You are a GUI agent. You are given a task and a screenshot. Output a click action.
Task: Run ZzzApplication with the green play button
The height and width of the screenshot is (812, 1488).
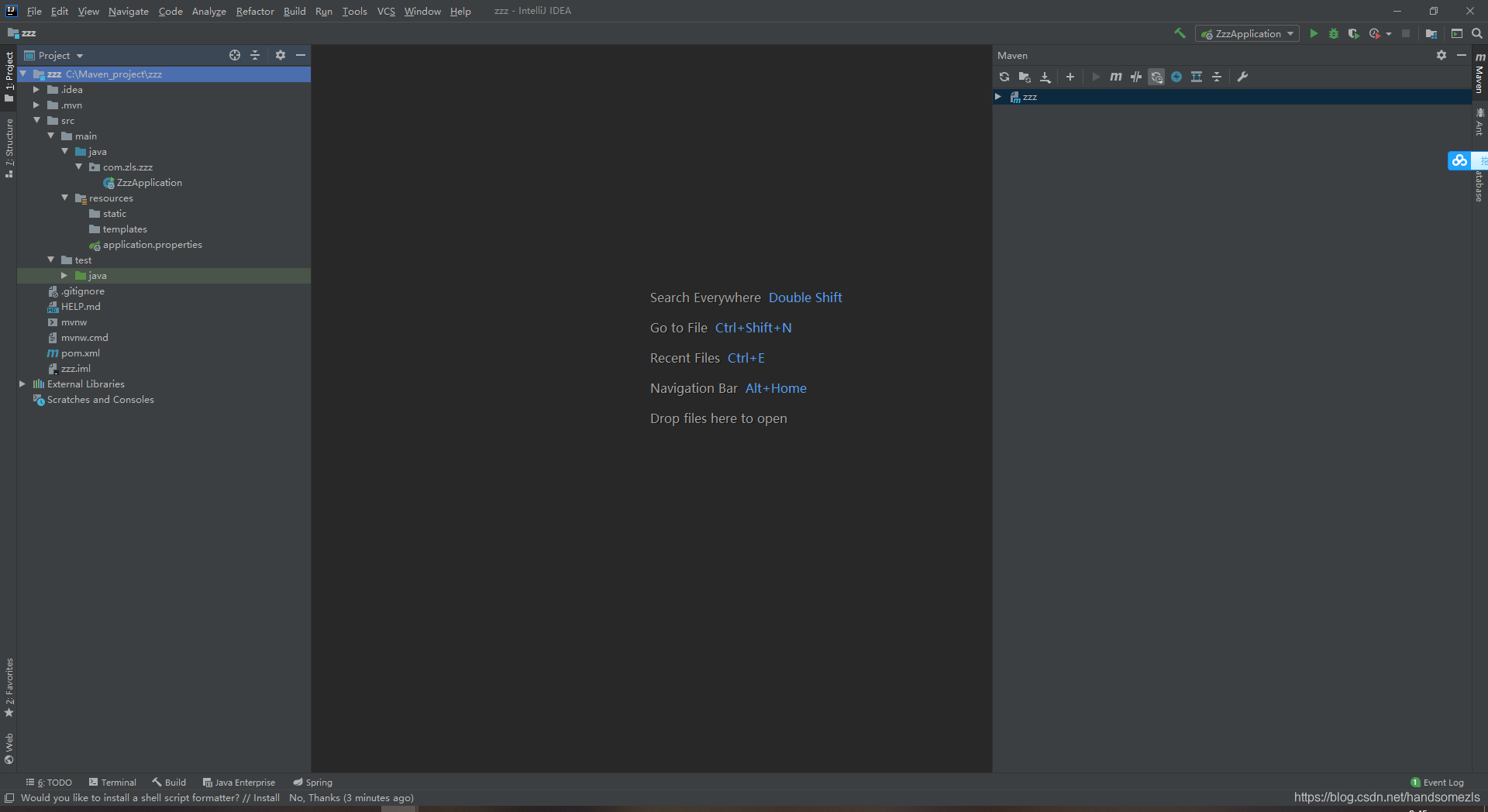click(x=1314, y=33)
